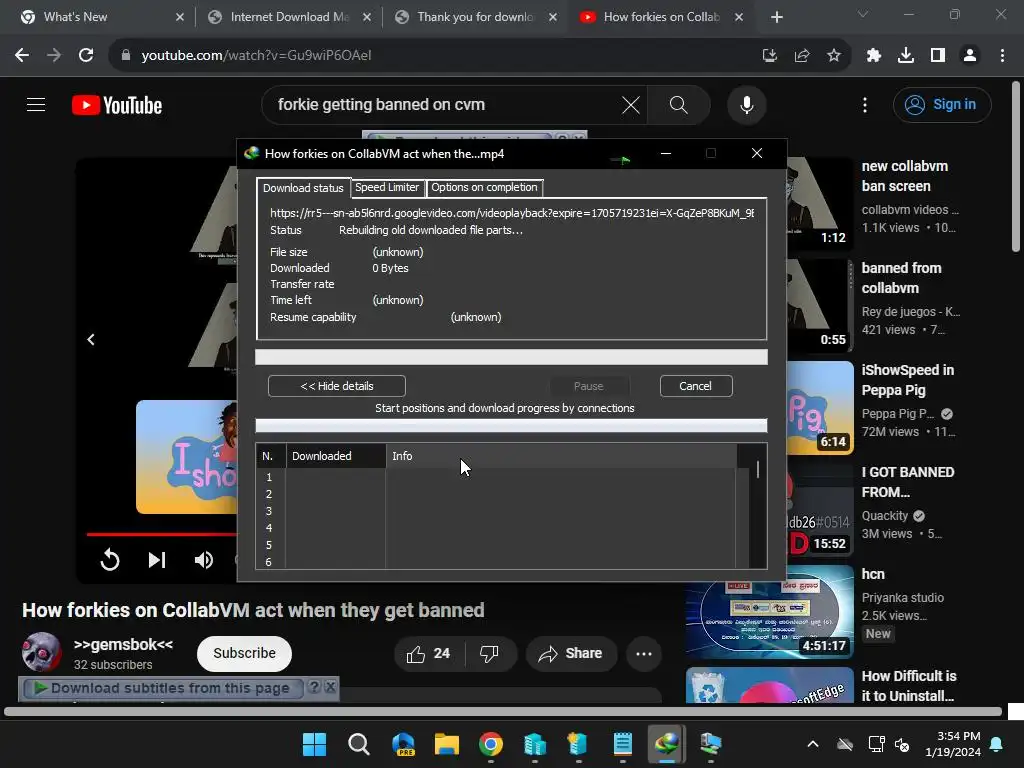Run the YouTube search magnifier button
The image size is (1024, 768).
[x=678, y=105]
